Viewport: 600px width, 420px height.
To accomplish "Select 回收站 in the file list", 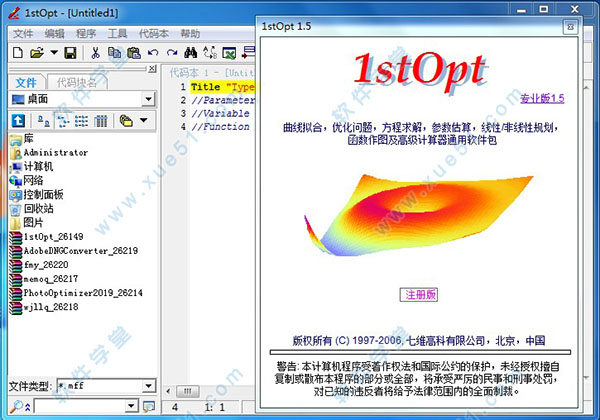I will (x=31, y=208).
